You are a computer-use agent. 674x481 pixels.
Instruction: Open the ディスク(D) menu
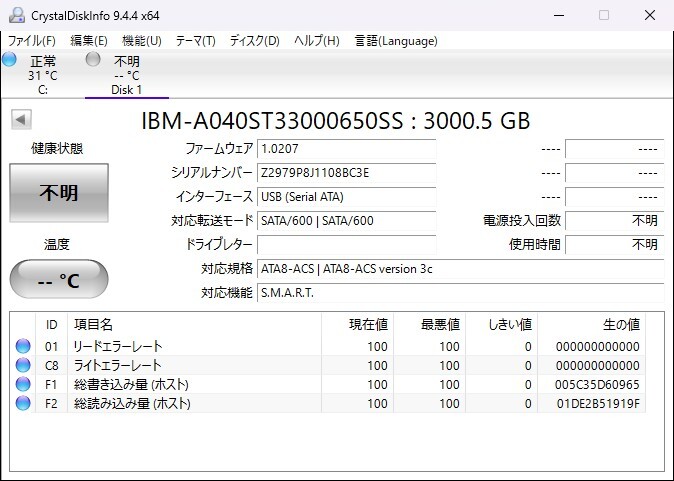[254, 41]
